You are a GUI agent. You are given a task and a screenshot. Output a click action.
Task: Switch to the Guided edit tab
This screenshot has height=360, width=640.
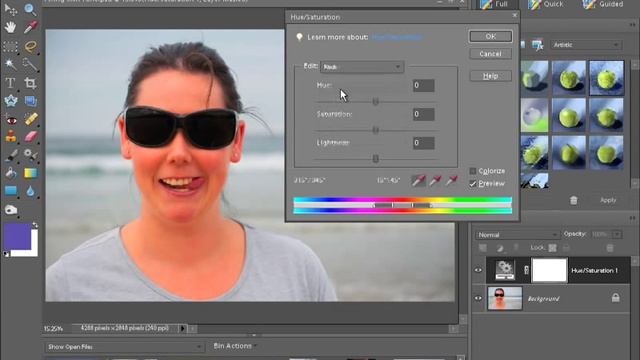604,4
